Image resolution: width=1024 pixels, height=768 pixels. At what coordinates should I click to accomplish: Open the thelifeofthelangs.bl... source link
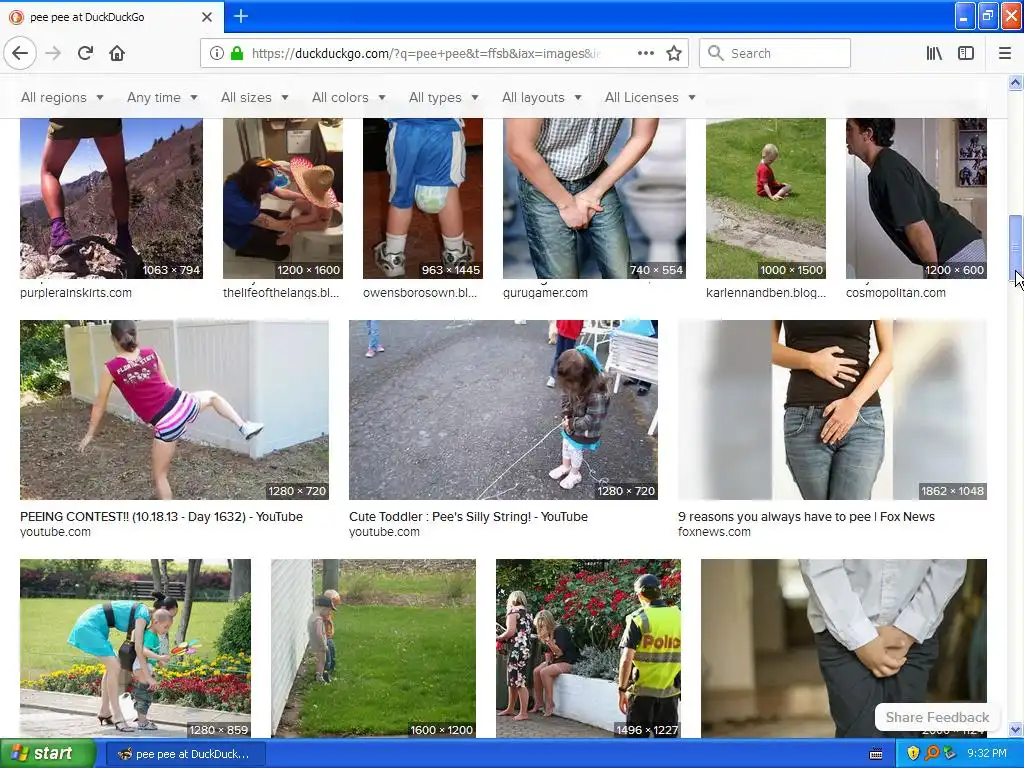click(x=281, y=293)
